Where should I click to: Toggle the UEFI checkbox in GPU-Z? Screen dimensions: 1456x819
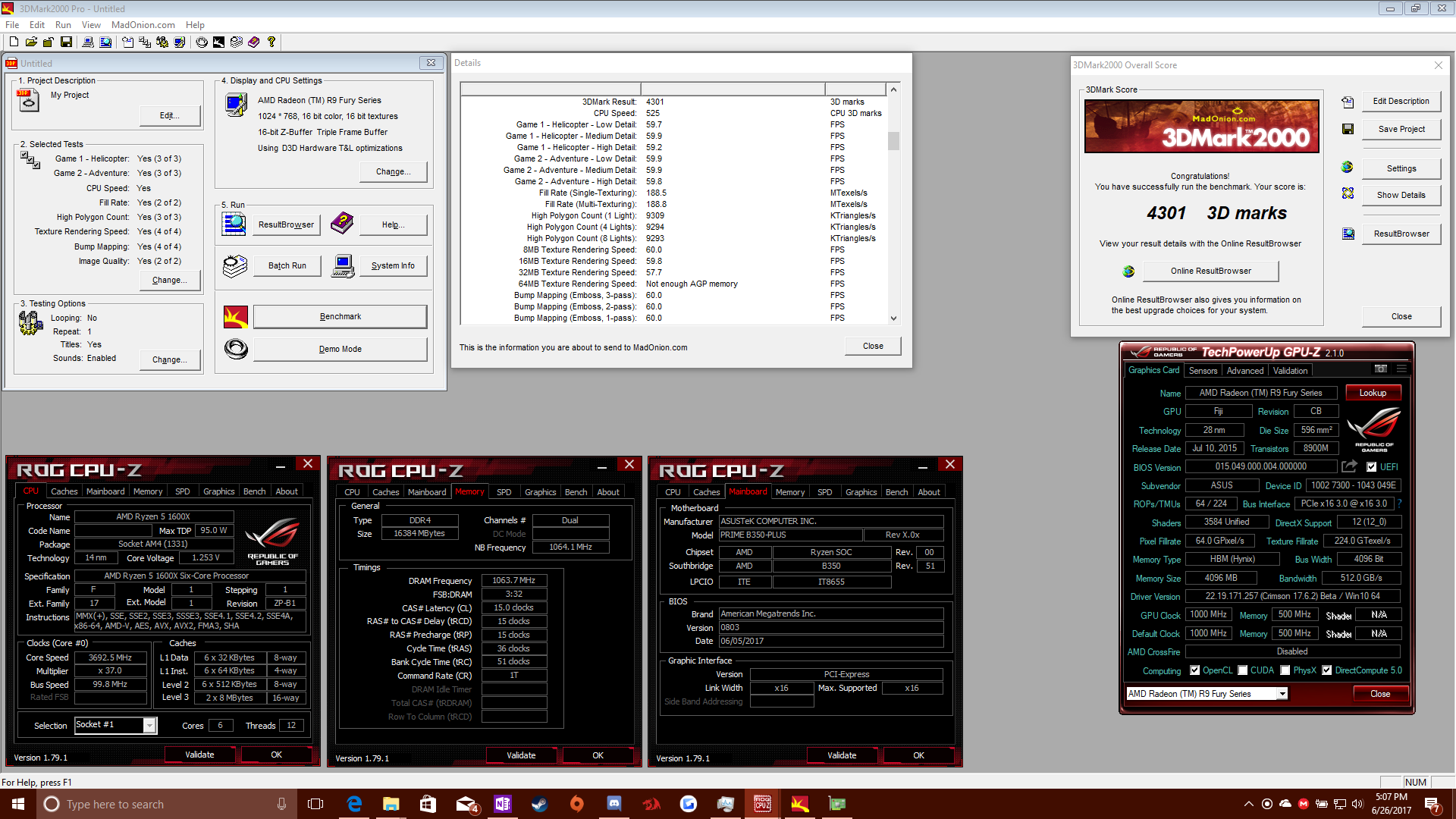tap(1371, 467)
